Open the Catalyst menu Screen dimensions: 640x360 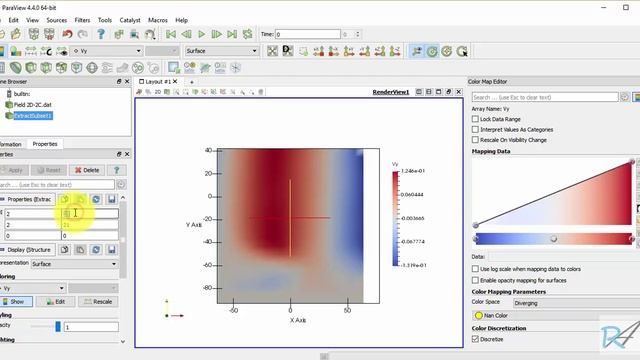coord(130,20)
